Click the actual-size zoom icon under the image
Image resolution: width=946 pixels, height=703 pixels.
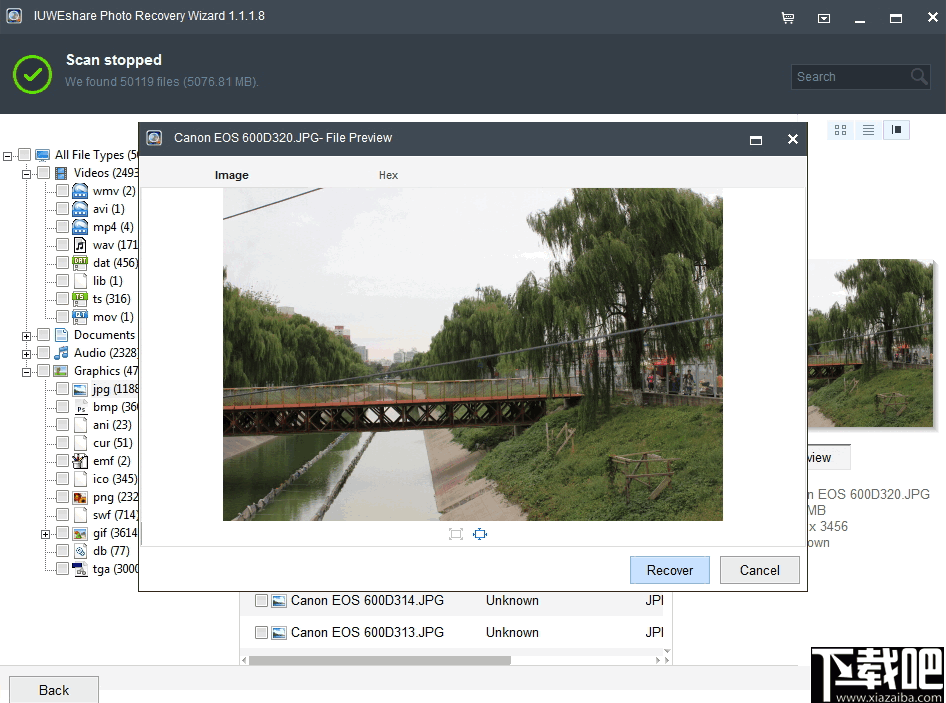480,534
